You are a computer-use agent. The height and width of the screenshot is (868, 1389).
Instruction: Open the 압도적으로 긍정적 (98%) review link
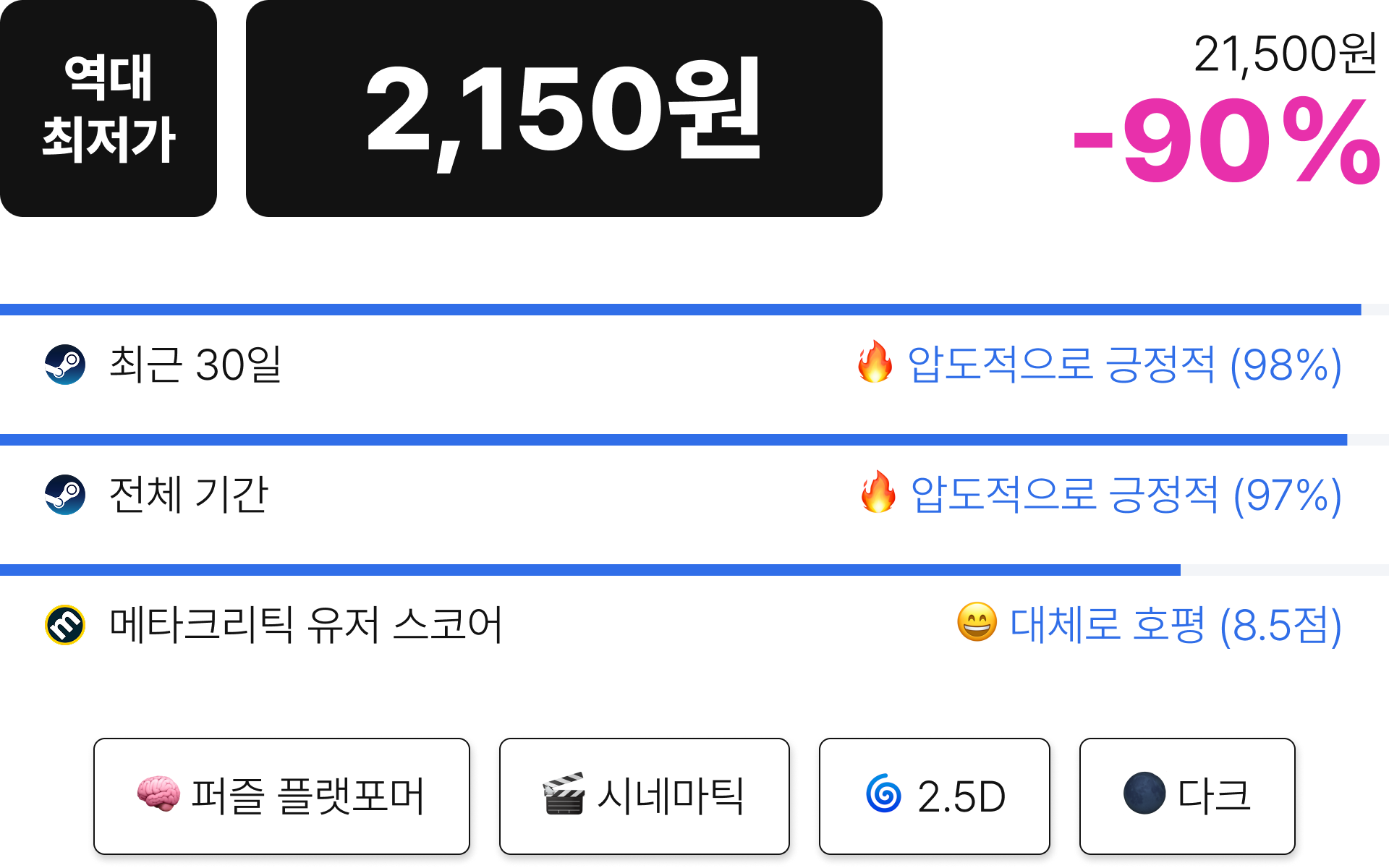pos(1124,365)
